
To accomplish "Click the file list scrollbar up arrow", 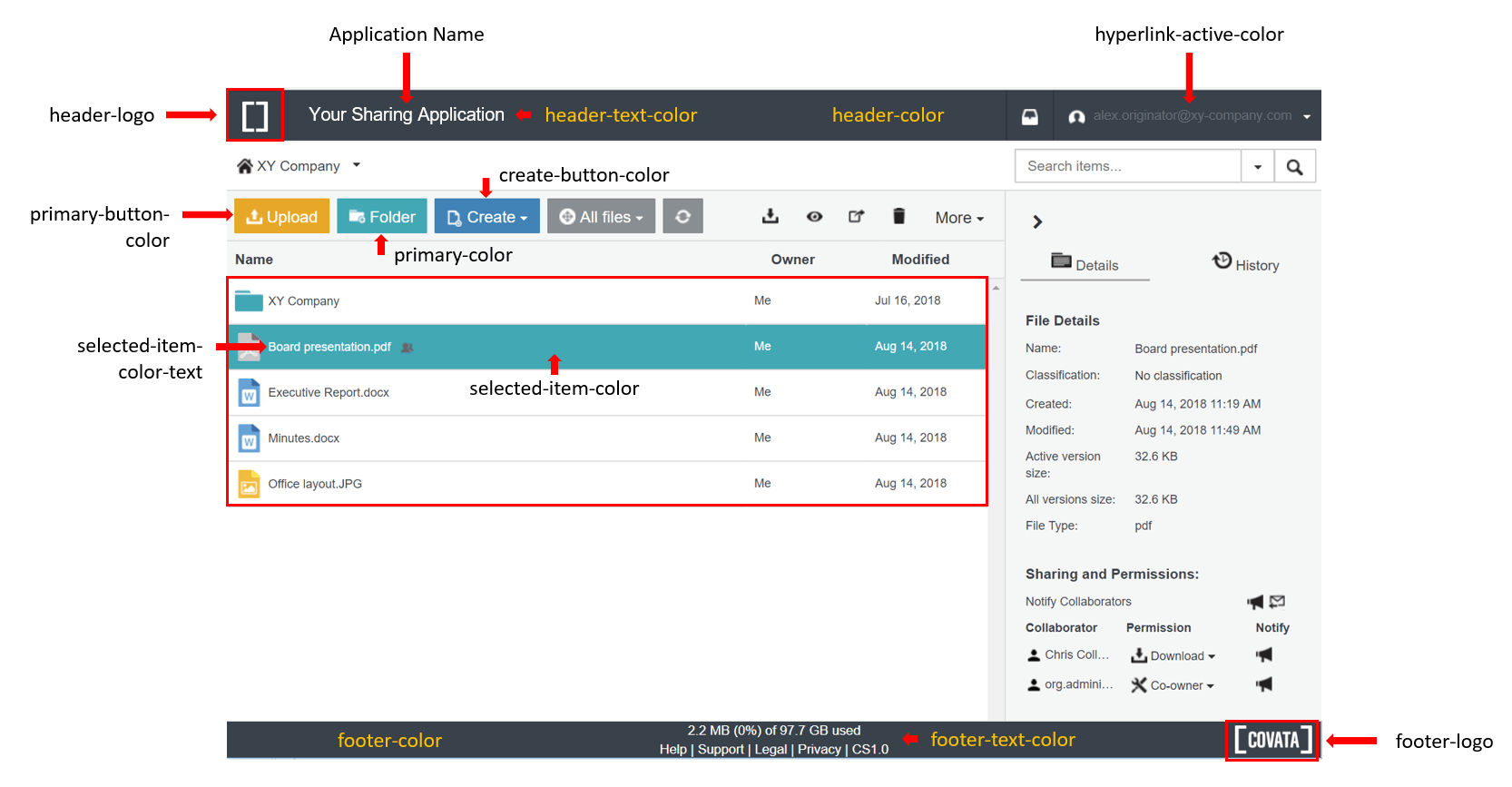I will [x=996, y=288].
